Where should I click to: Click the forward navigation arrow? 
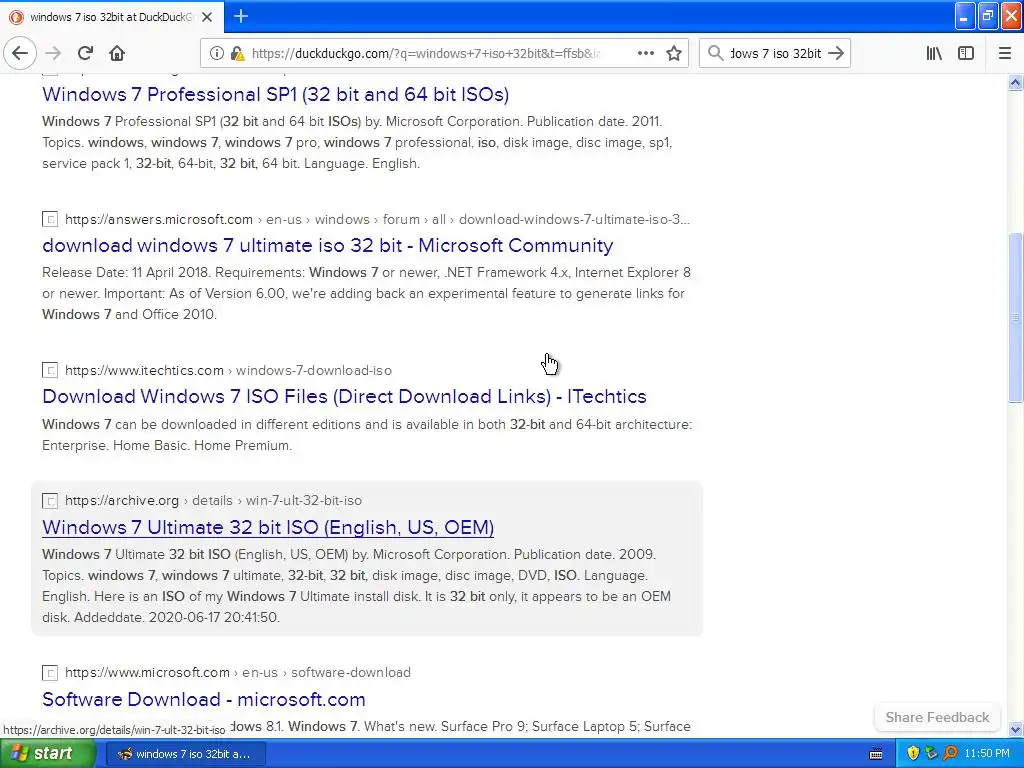(54, 53)
